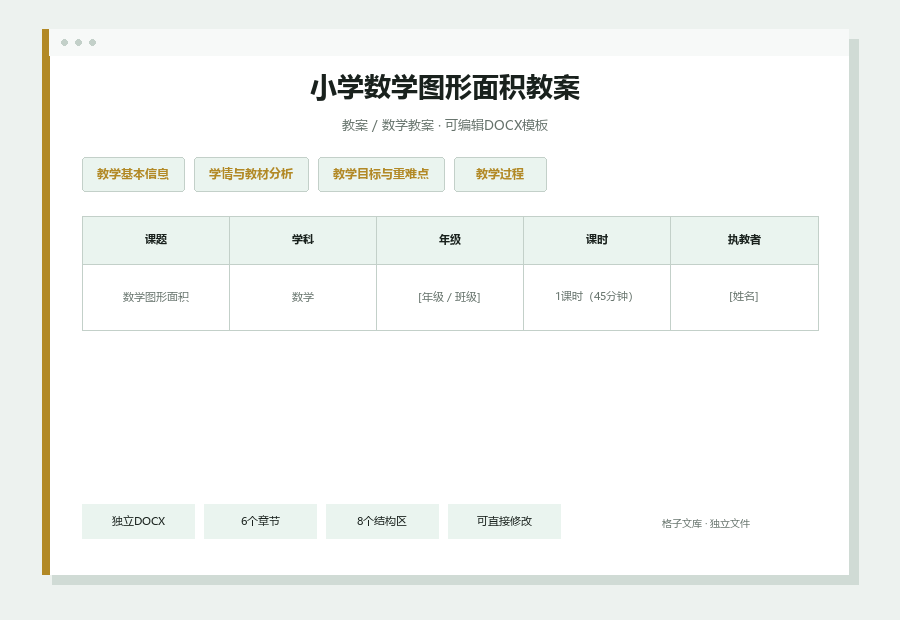Select the 8个结构区 tag
This screenshot has width=900, height=620.
point(382,521)
